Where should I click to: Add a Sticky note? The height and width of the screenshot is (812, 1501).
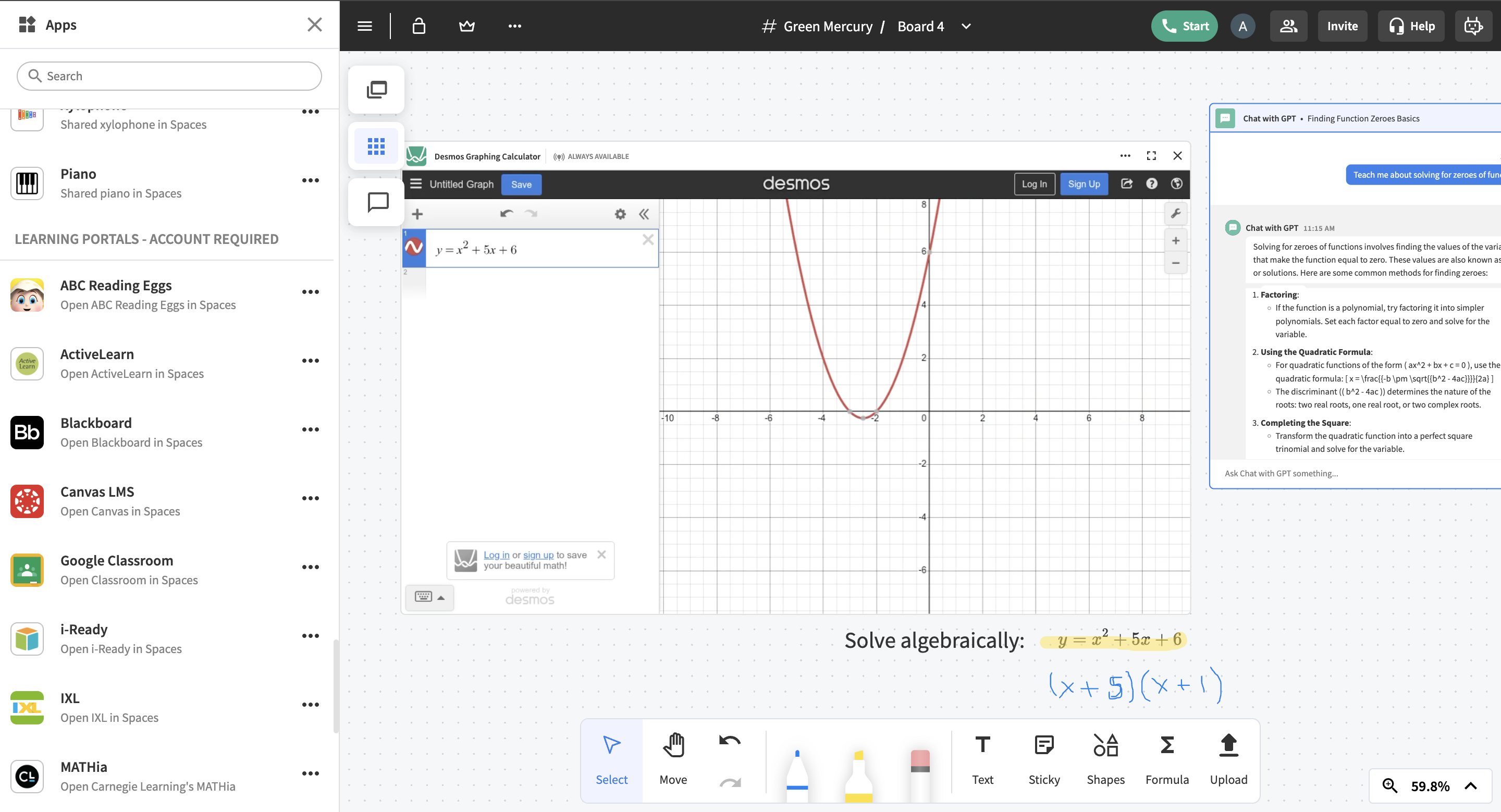pyautogui.click(x=1043, y=757)
